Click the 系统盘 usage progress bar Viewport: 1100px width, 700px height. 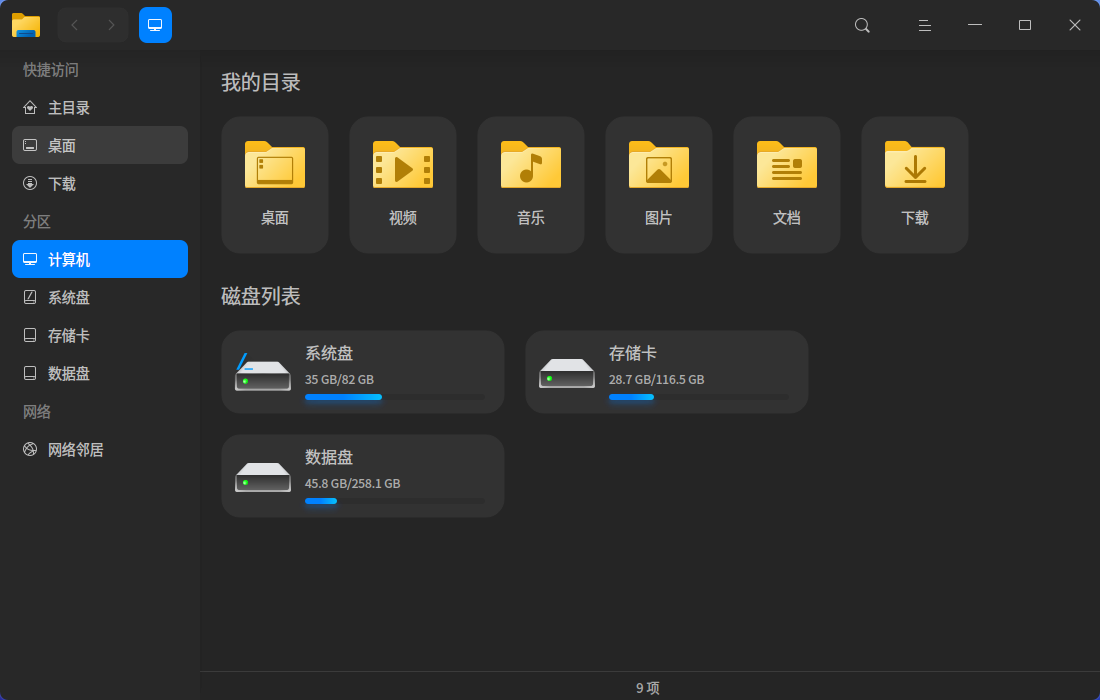click(x=394, y=397)
